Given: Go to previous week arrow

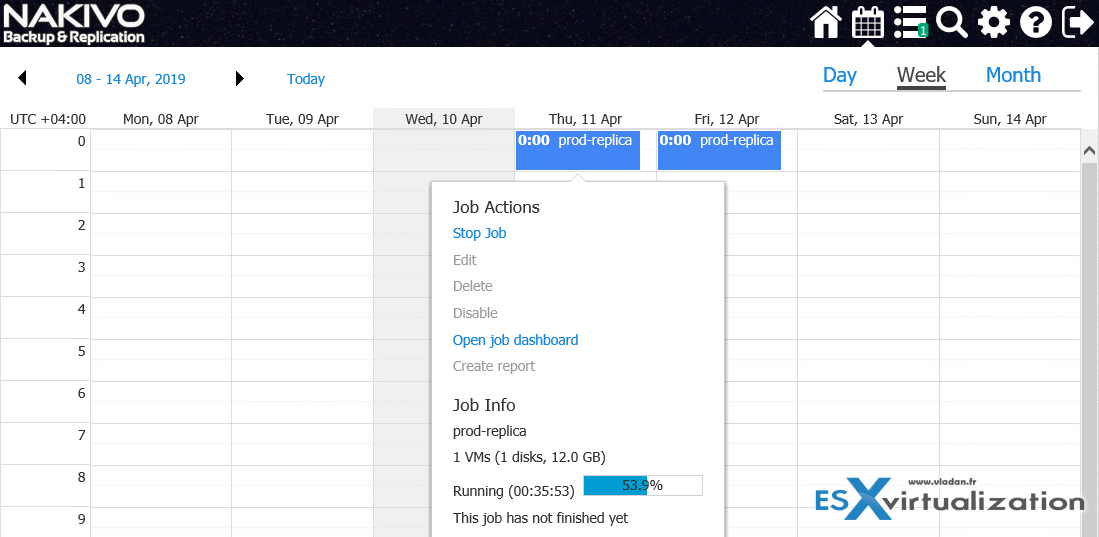Looking at the screenshot, I should 22,79.
